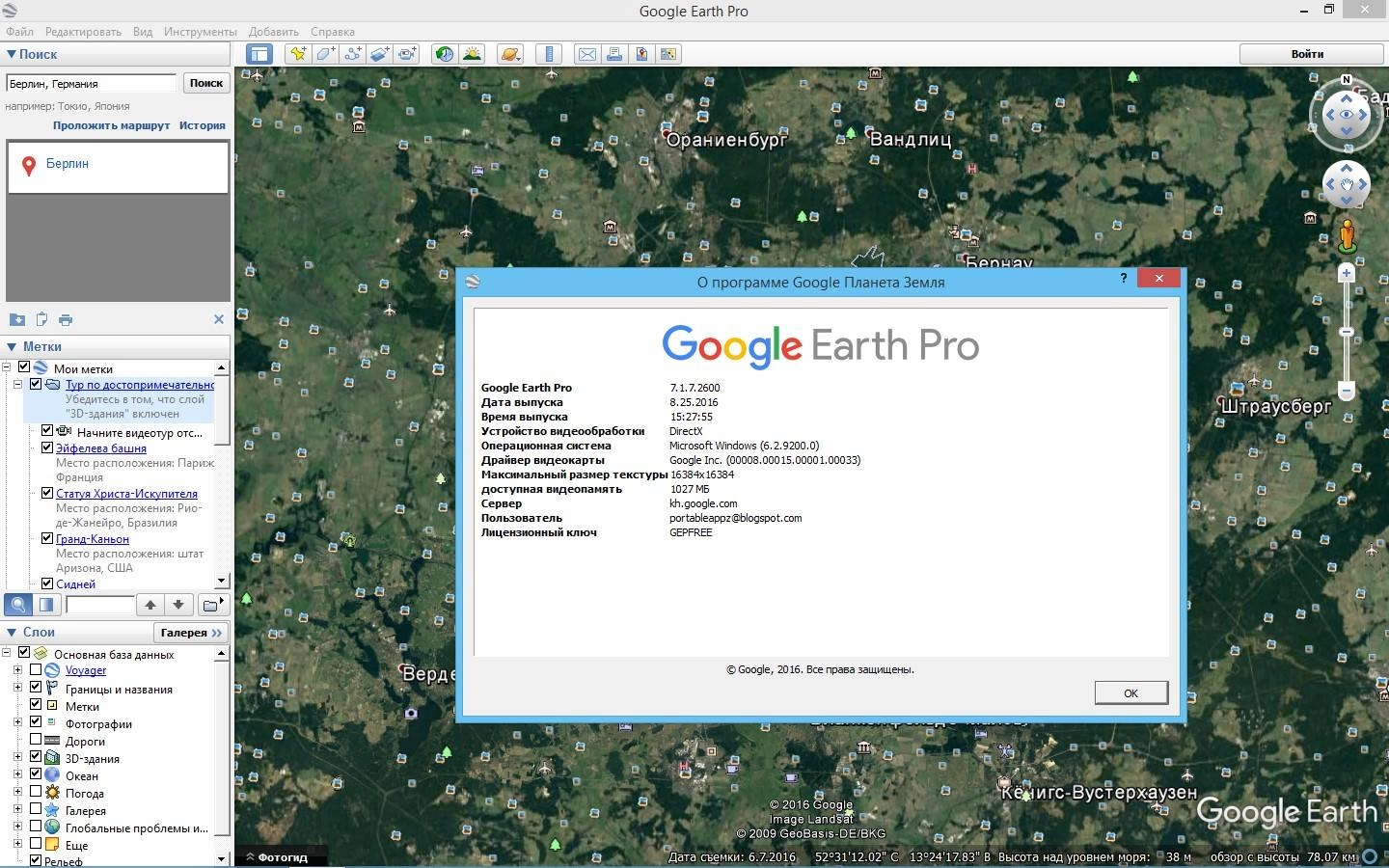The width and height of the screenshot is (1389, 868).
Task: Open the add folder icon menu
Action: [x=212, y=605]
